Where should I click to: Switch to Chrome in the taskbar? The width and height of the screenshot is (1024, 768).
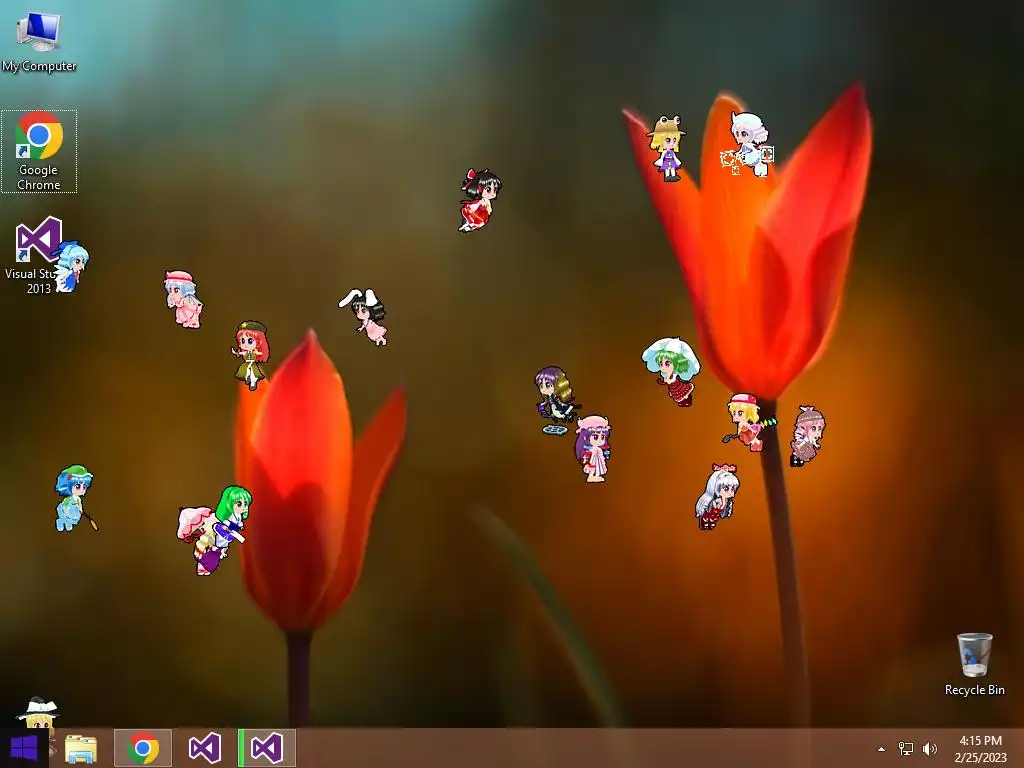(x=143, y=748)
